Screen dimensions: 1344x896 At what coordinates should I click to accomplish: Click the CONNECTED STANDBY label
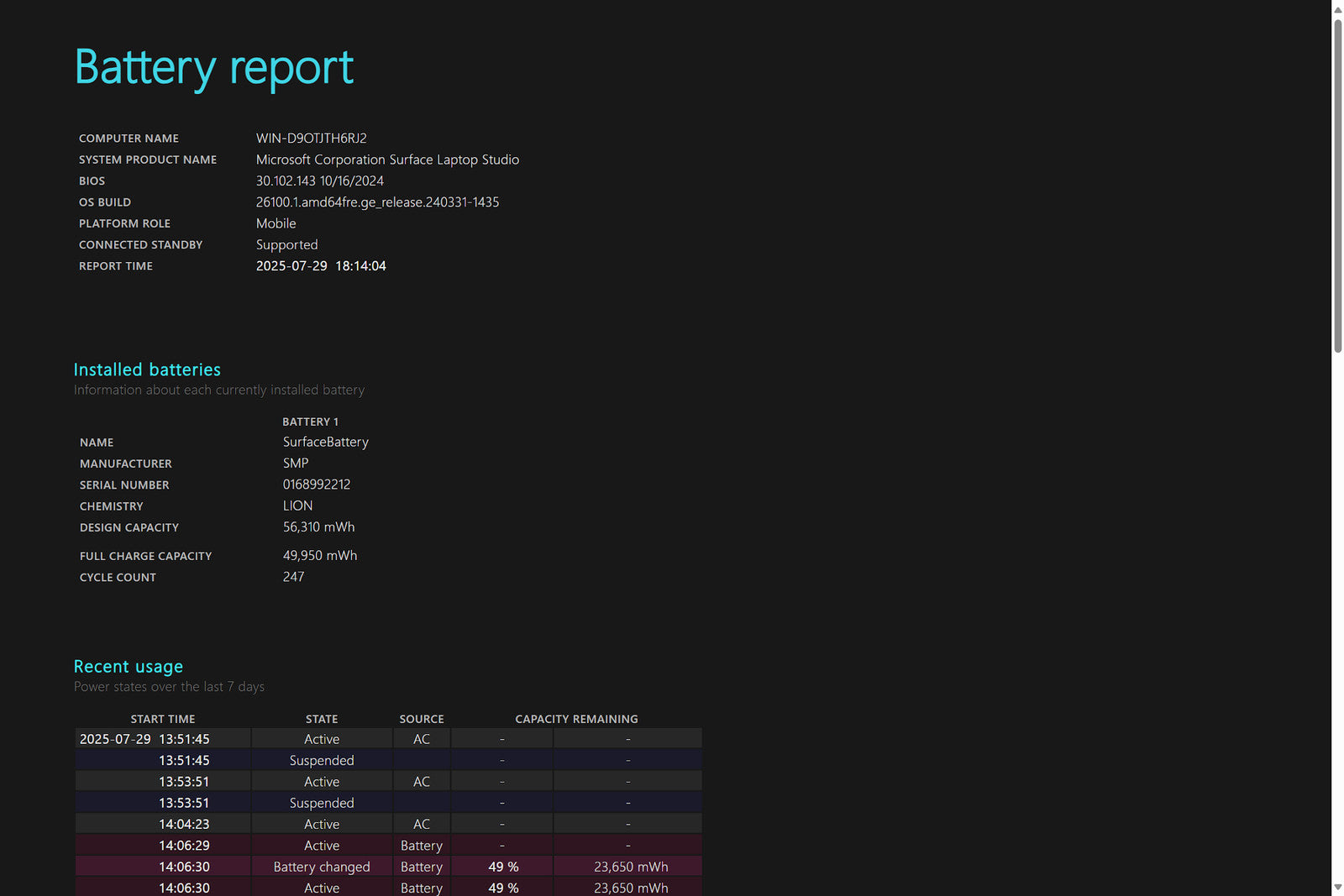click(141, 245)
